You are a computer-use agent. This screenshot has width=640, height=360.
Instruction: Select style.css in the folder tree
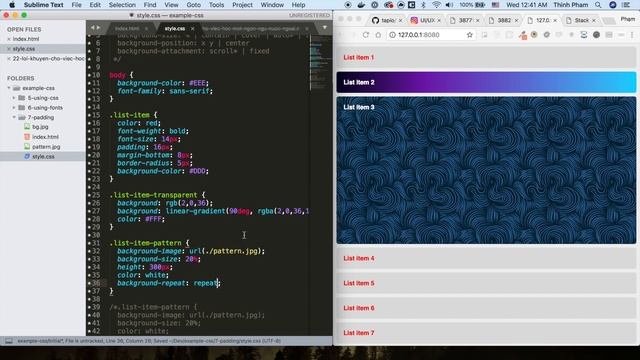pos(43,156)
